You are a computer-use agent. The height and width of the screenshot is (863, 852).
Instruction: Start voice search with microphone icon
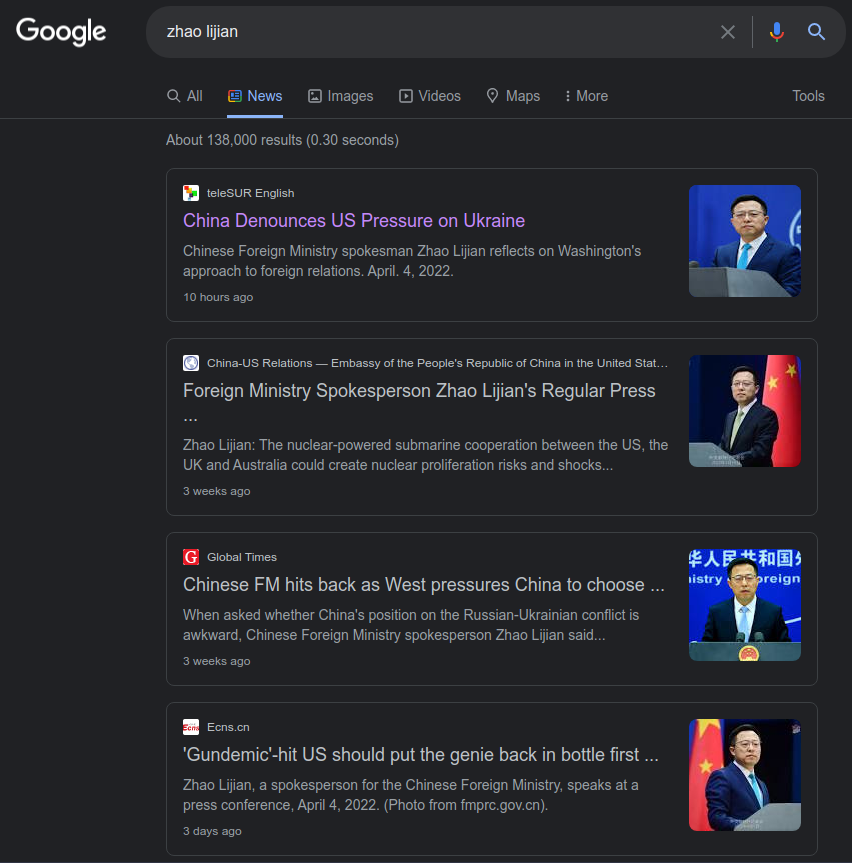776,32
